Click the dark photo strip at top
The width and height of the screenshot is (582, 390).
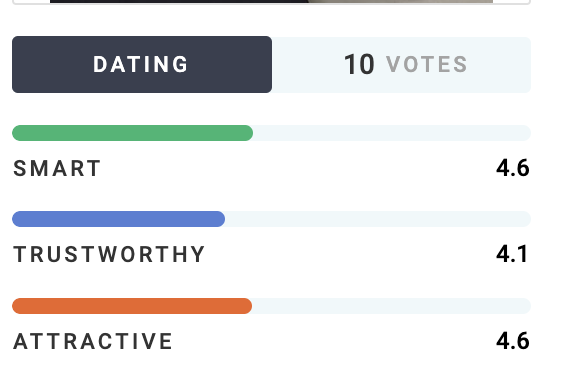click(179, 1)
